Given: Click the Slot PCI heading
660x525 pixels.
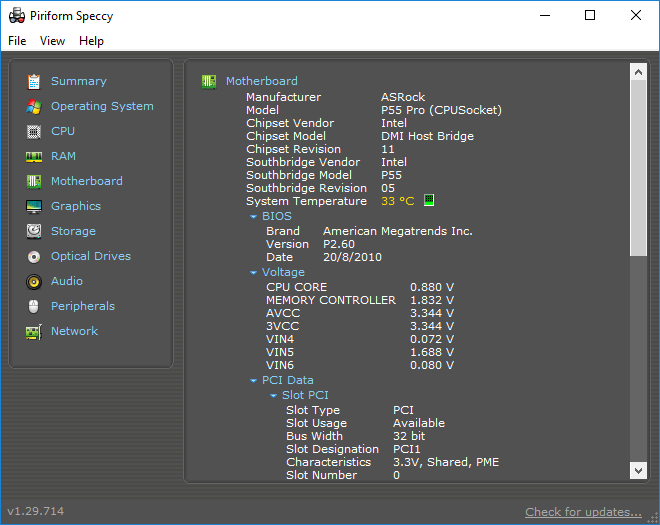Looking at the screenshot, I should pos(305,395).
